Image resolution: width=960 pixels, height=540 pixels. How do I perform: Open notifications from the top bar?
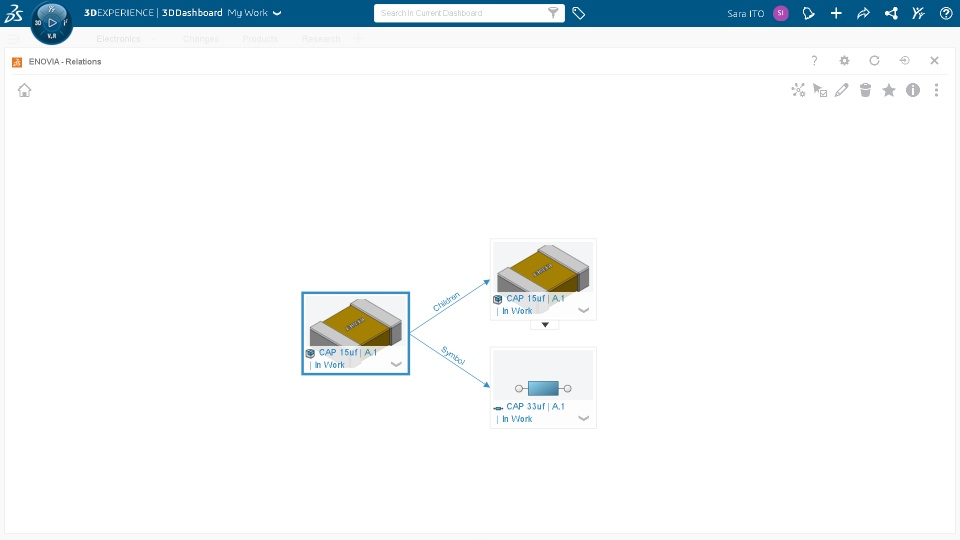809,13
